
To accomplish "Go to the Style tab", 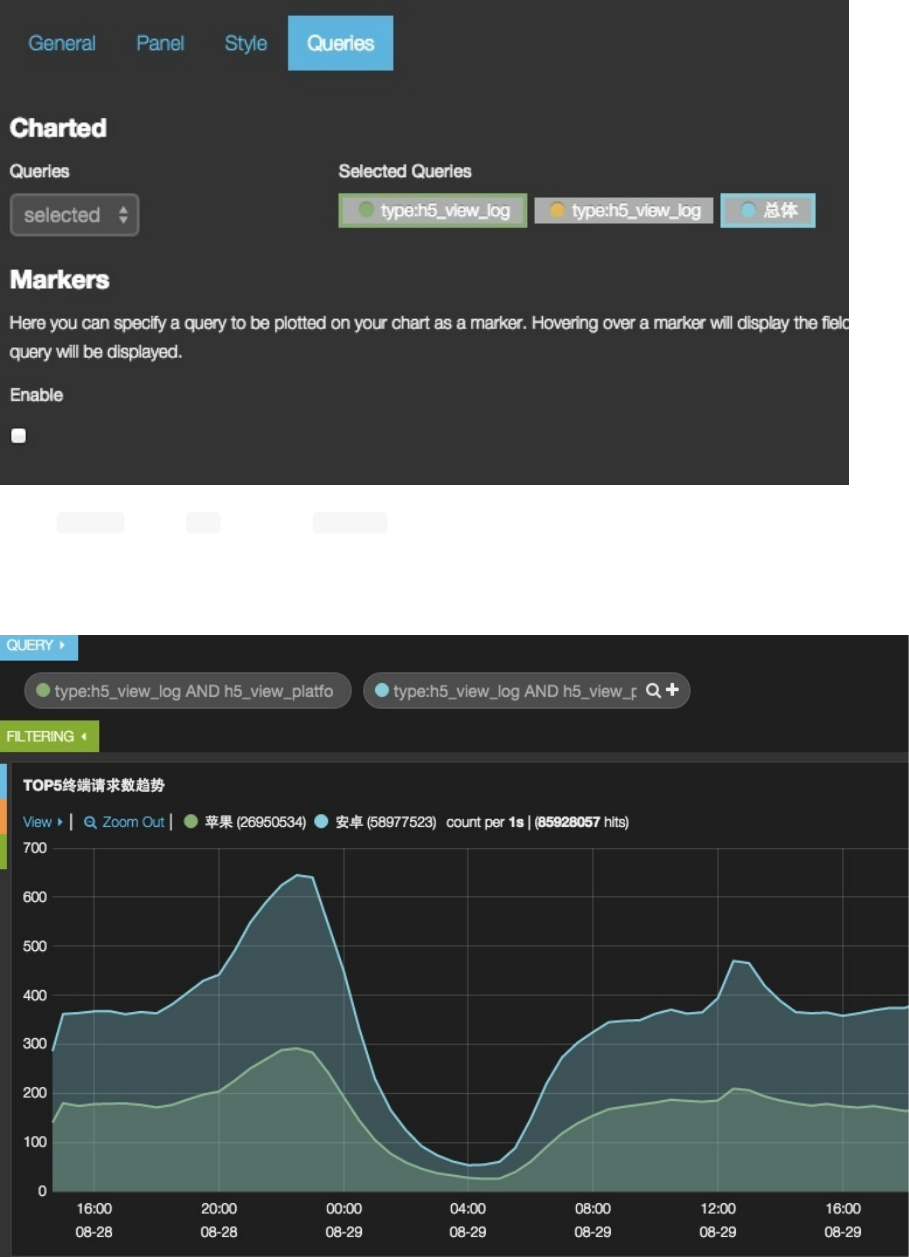I will [x=246, y=44].
